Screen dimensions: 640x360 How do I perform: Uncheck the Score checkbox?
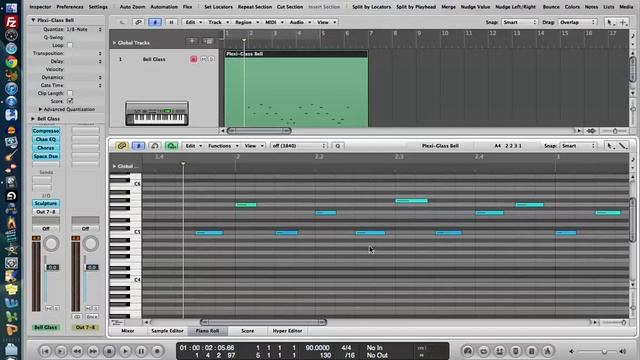70,101
